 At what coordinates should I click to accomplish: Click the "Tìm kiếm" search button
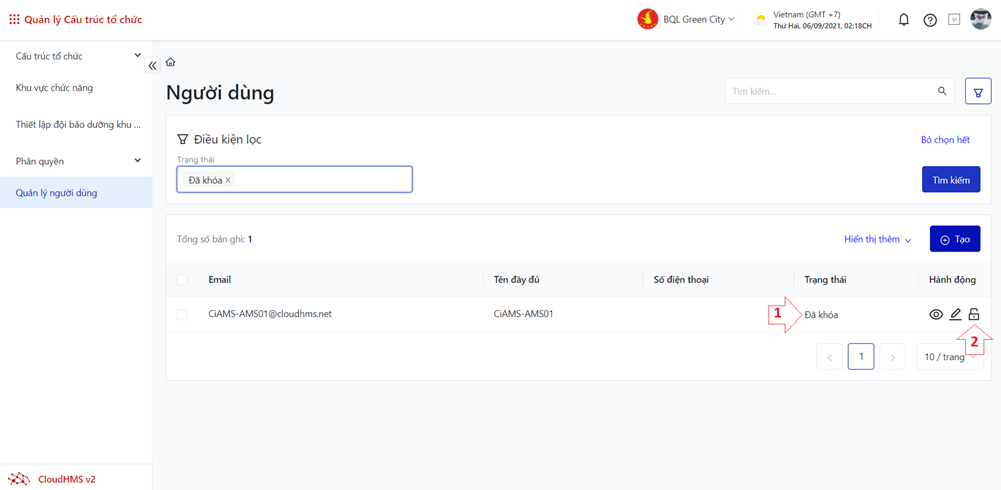(x=950, y=180)
